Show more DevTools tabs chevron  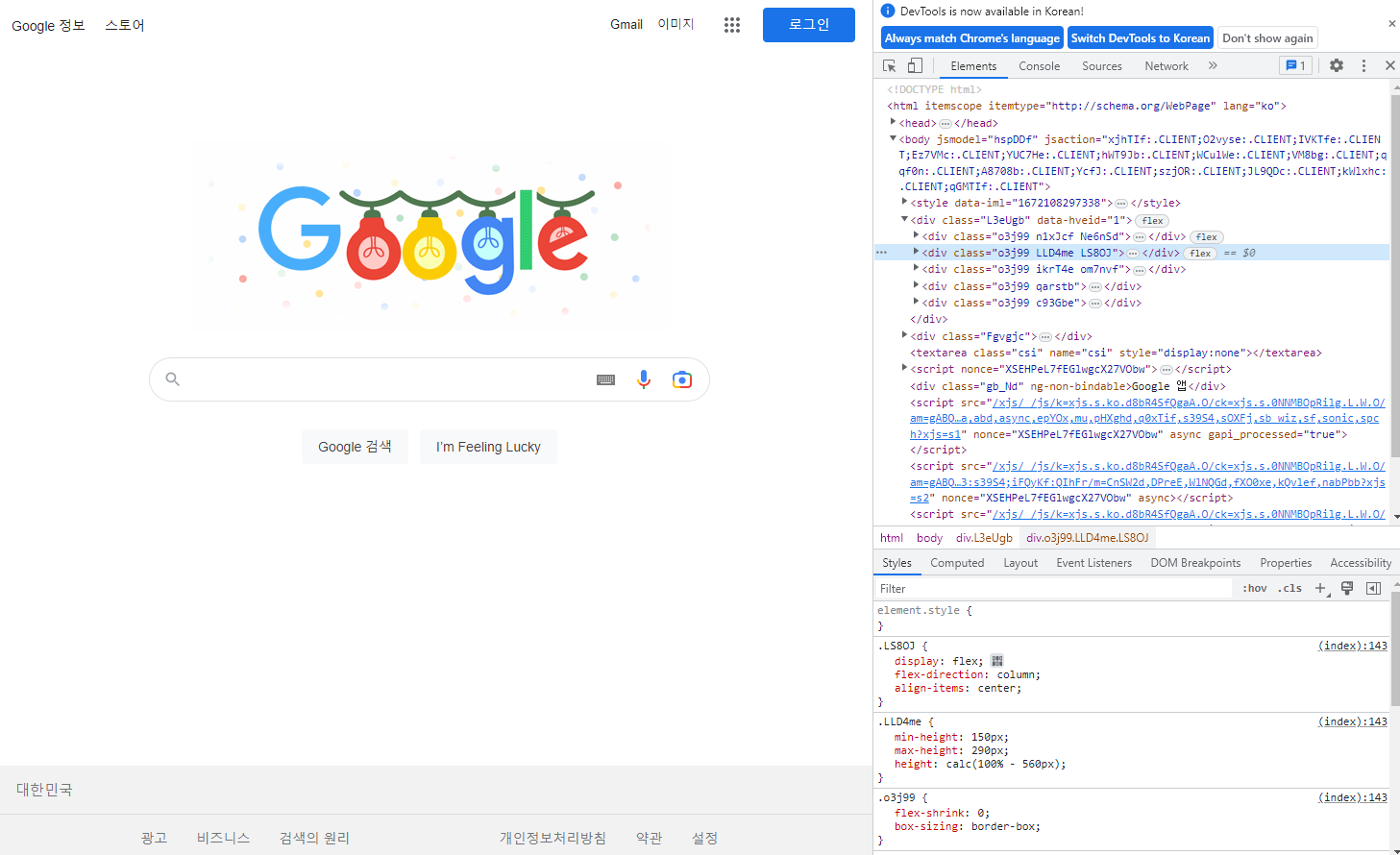1213,65
